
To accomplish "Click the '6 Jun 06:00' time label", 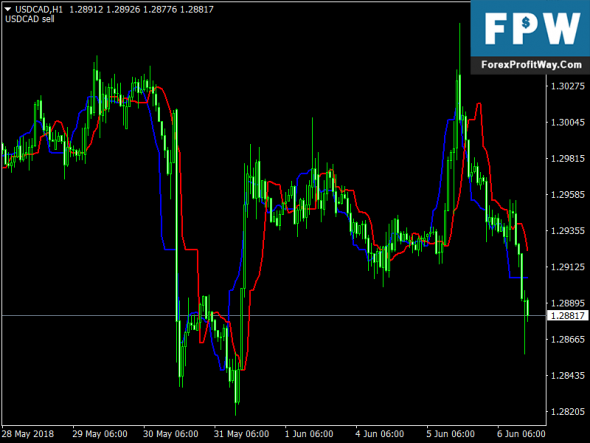I will pos(521,434).
